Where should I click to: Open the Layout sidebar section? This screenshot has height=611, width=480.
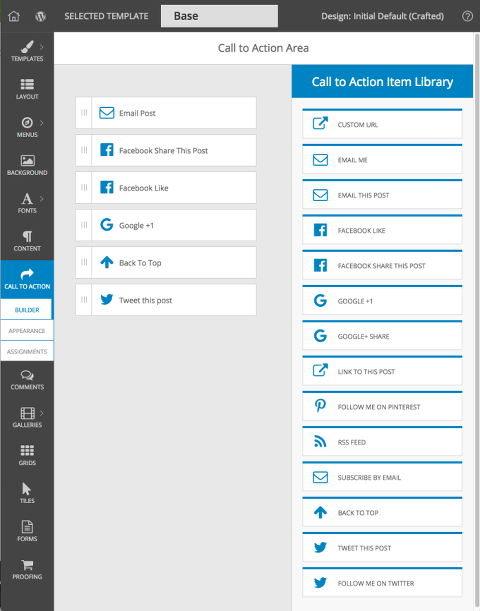[27, 89]
